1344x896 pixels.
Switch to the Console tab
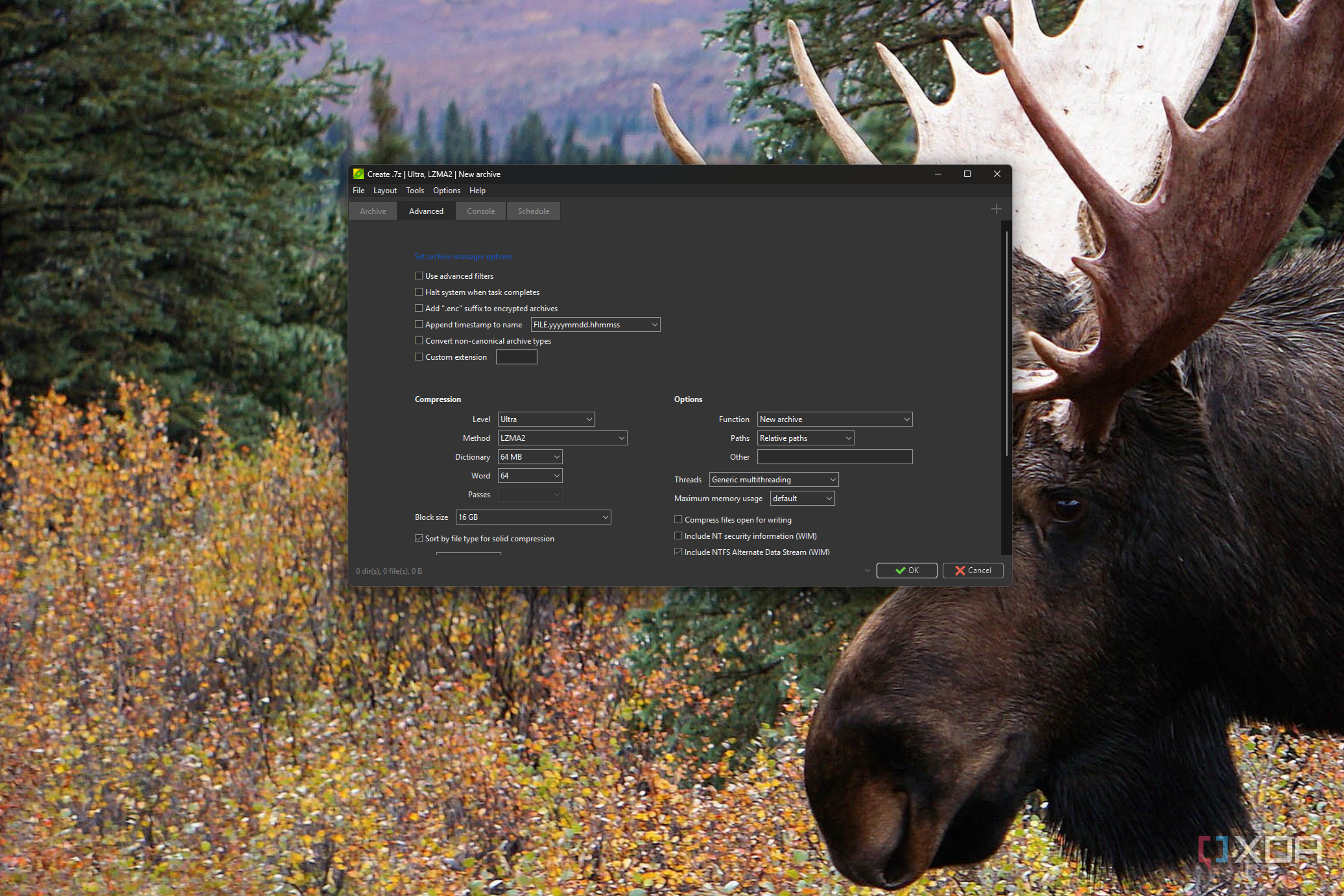[480, 211]
